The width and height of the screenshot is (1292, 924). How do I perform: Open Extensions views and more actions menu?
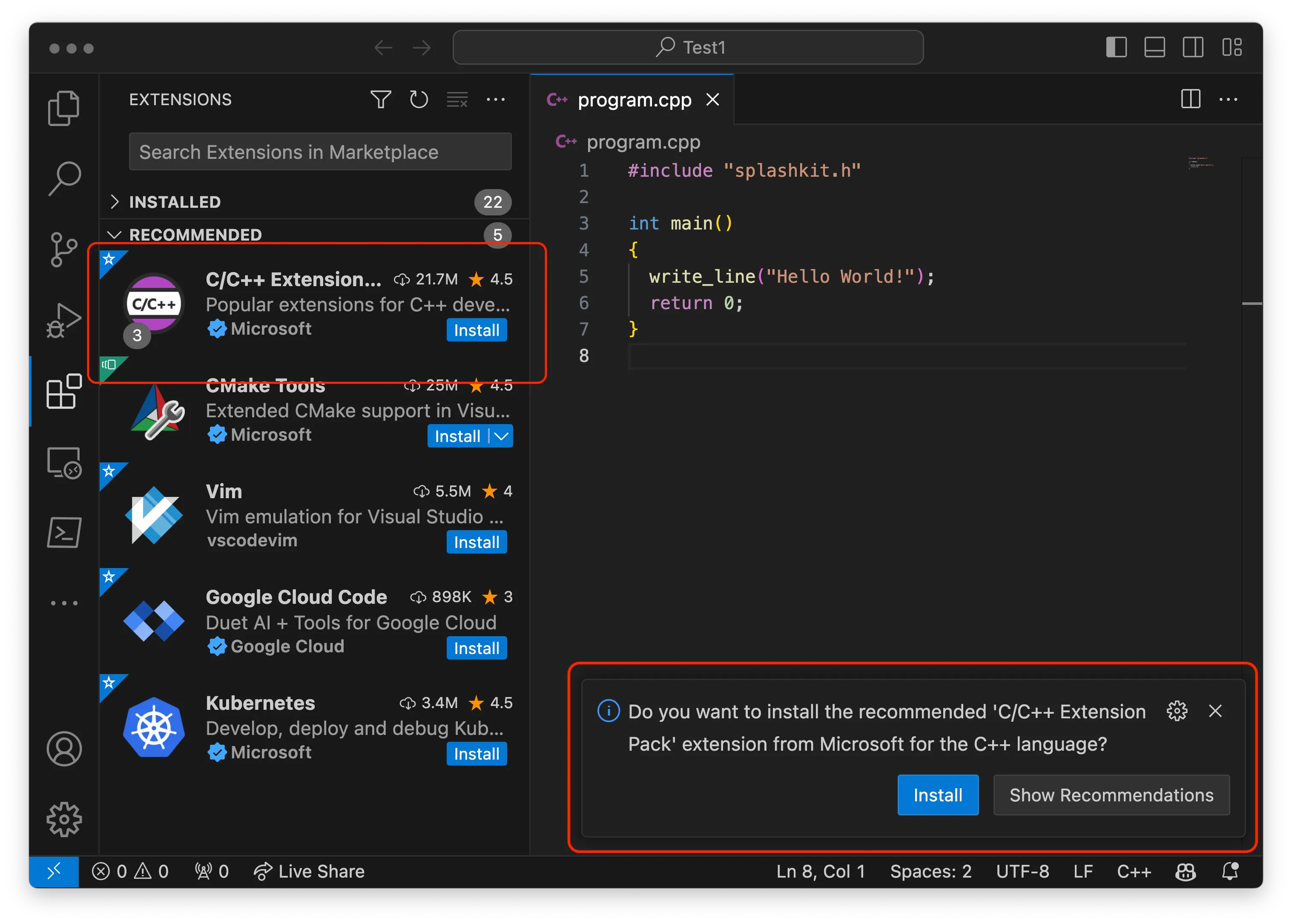tap(496, 100)
